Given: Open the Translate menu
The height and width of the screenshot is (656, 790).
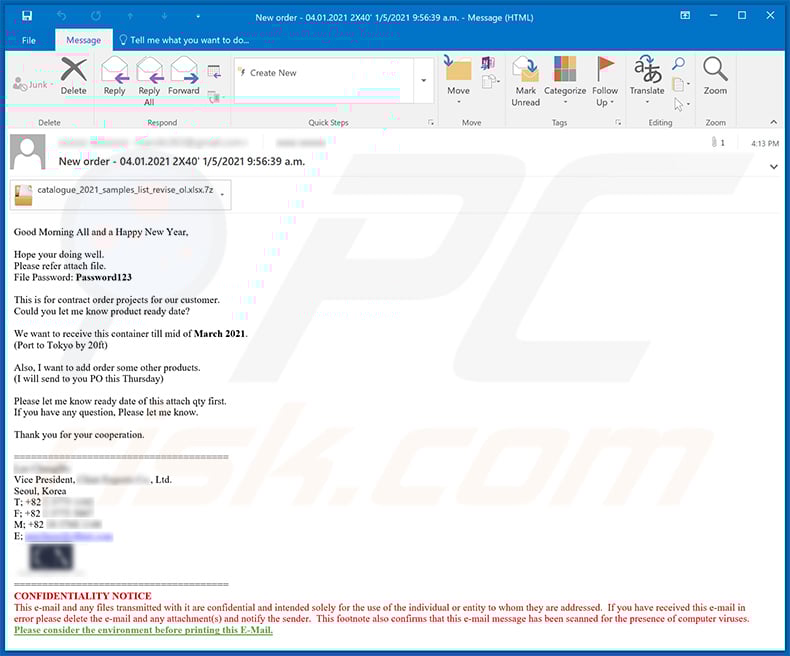Looking at the screenshot, I should point(647,81).
